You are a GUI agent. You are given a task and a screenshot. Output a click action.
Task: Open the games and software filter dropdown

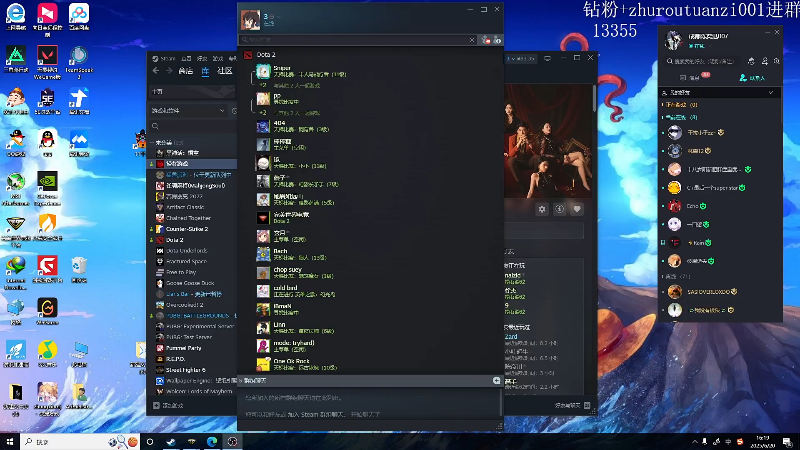click(188, 111)
